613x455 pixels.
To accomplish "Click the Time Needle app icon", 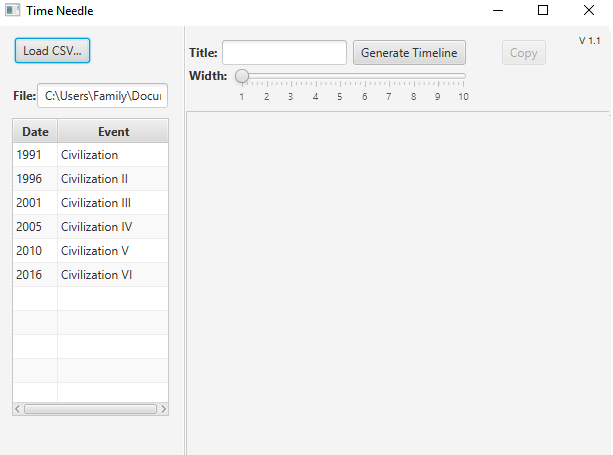I will (12, 10).
